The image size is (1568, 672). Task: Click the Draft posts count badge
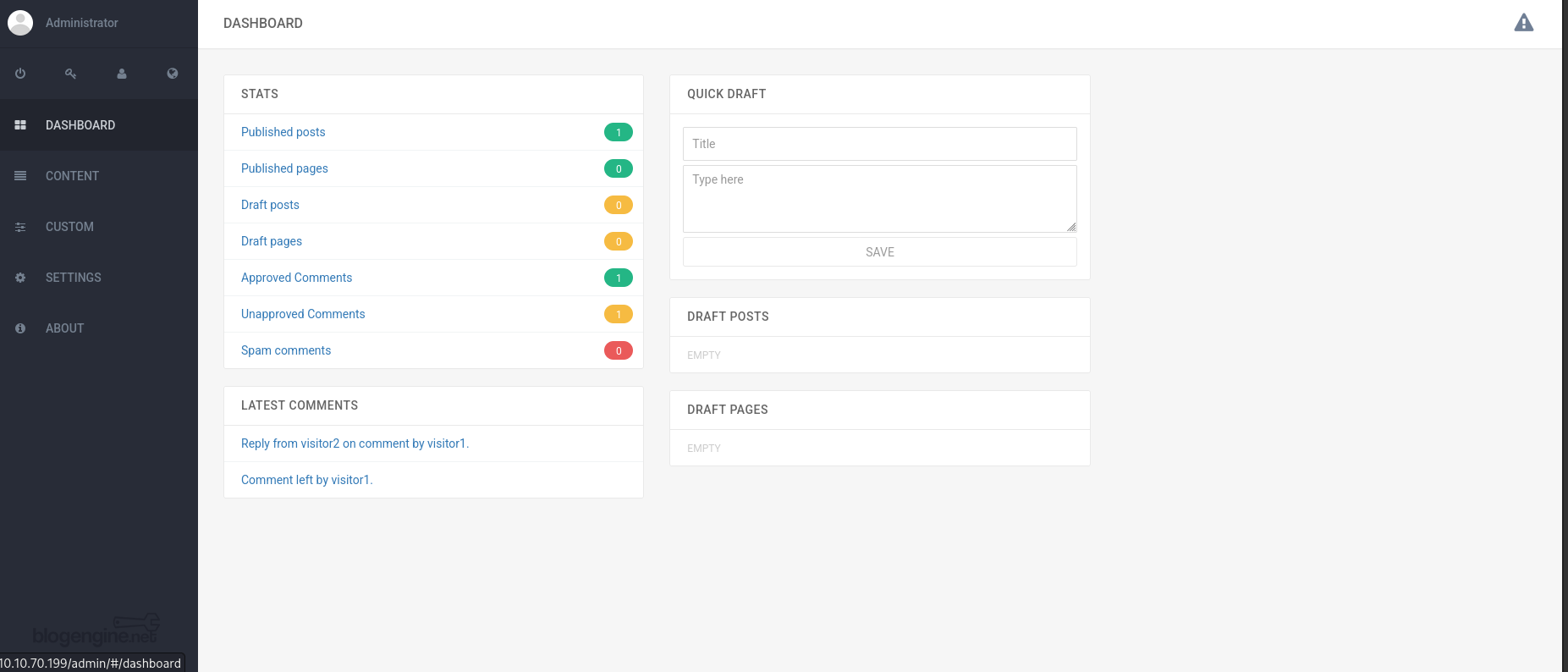pos(619,205)
